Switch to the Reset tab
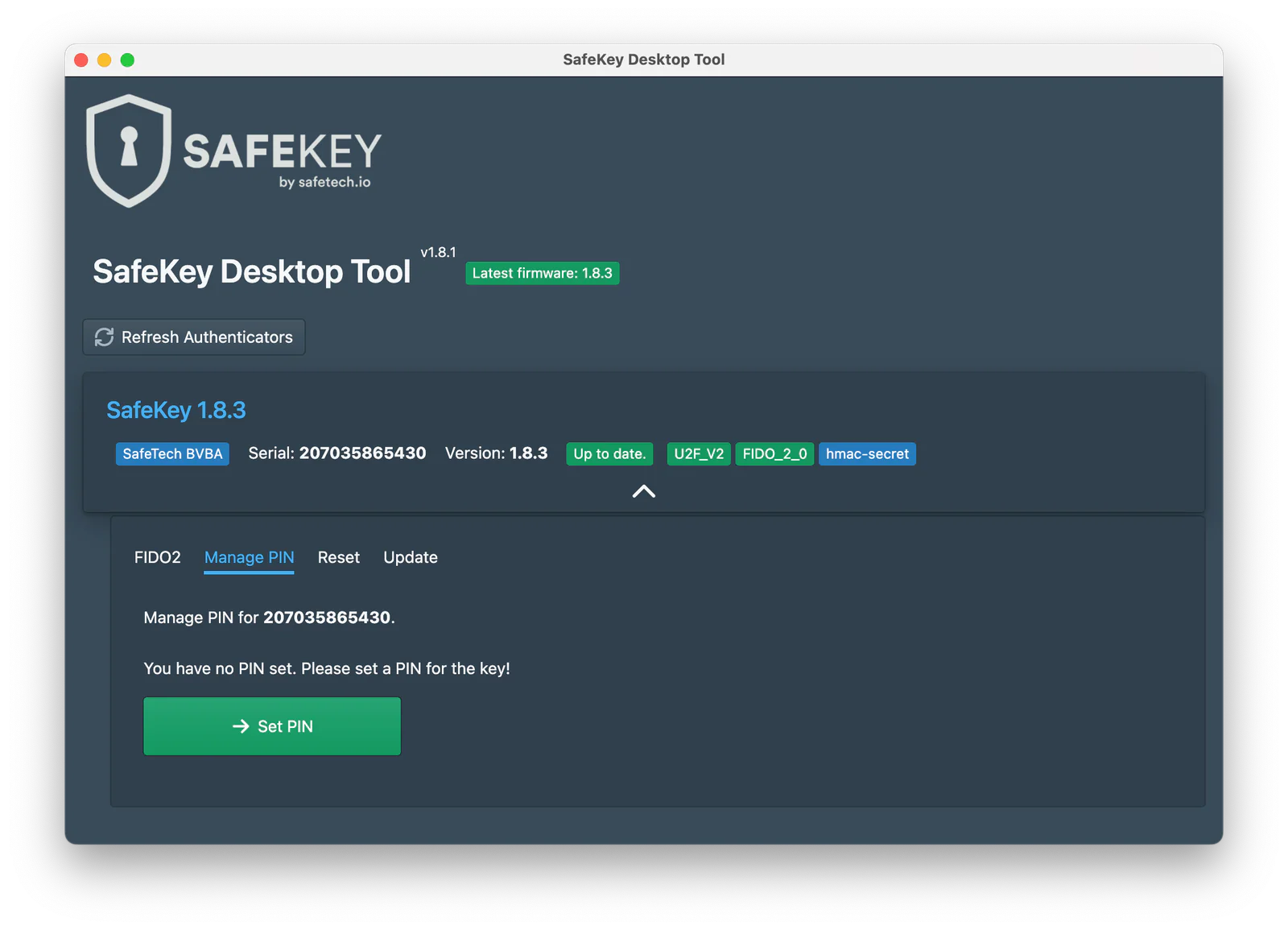 (x=339, y=557)
